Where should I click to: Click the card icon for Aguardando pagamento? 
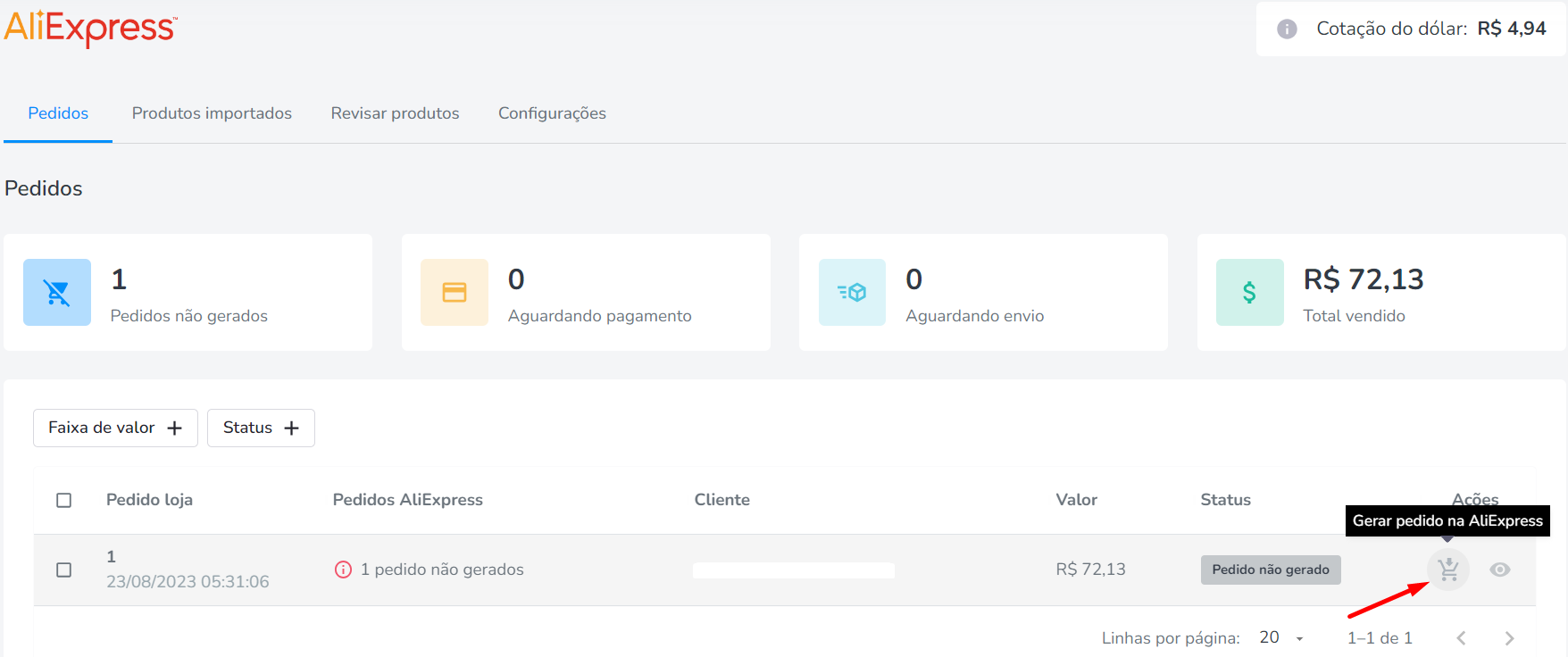click(455, 292)
